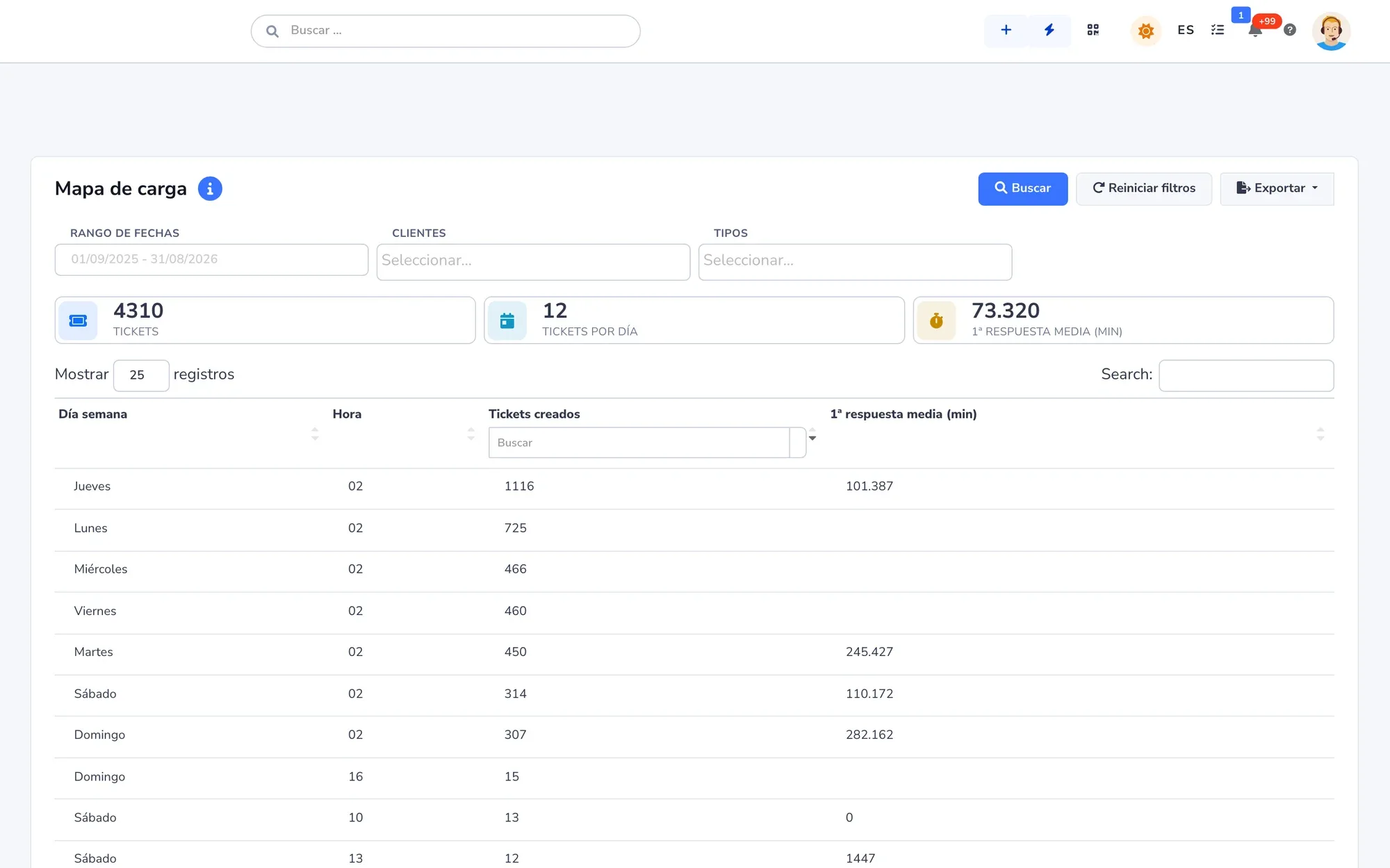Sort by Día semana column arrows
Viewport: 1390px width, 868px height.
point(315,434)
